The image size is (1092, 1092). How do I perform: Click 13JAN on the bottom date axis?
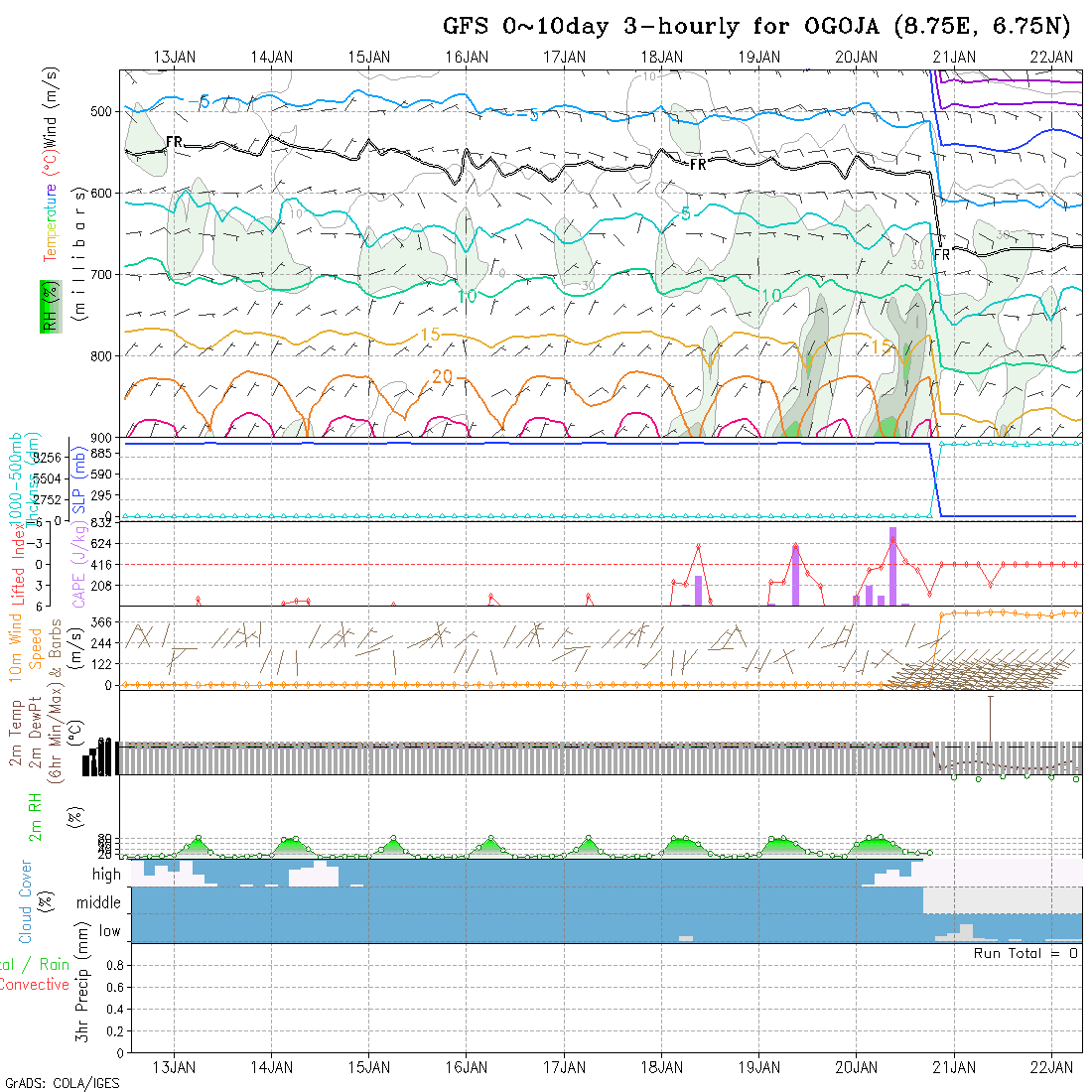coord(175,1066)
